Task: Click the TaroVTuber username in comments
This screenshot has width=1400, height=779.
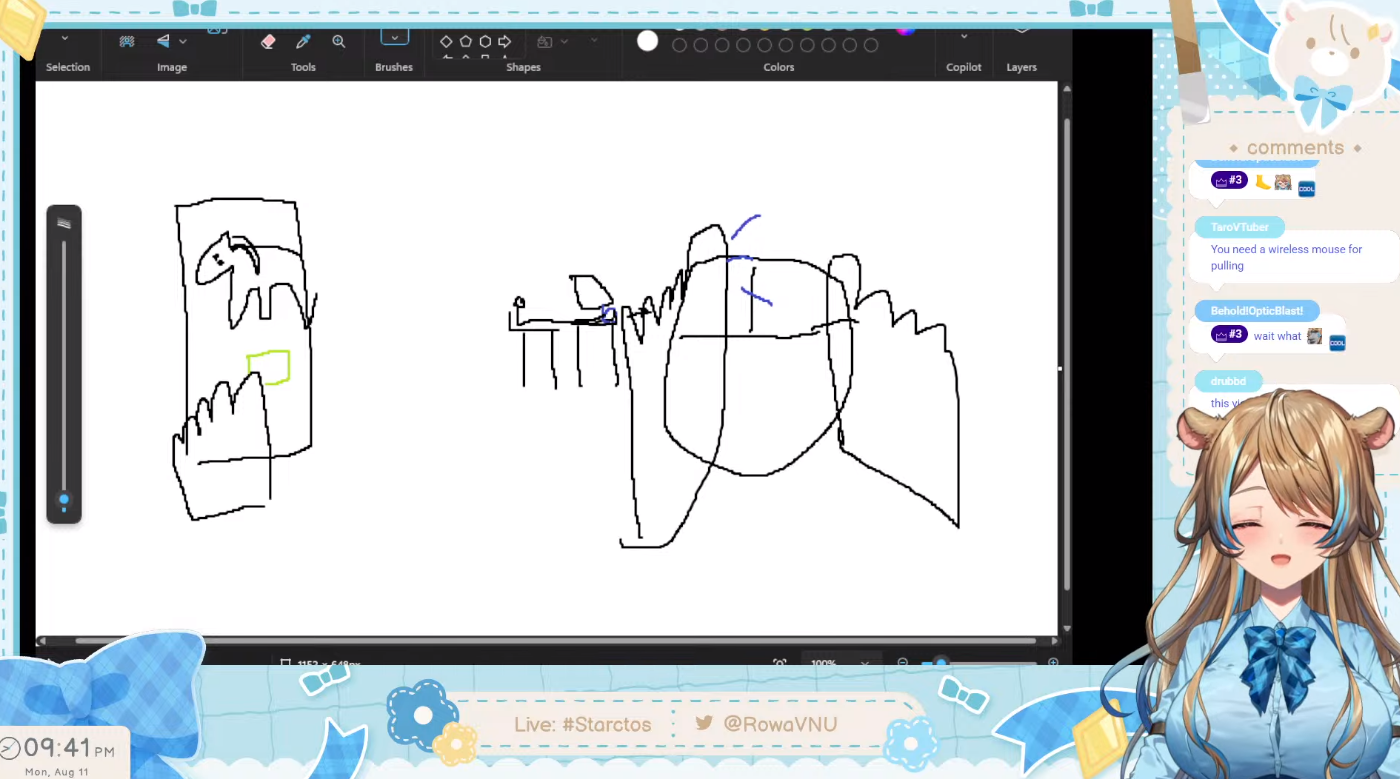Action: (x=1240, y=227)
